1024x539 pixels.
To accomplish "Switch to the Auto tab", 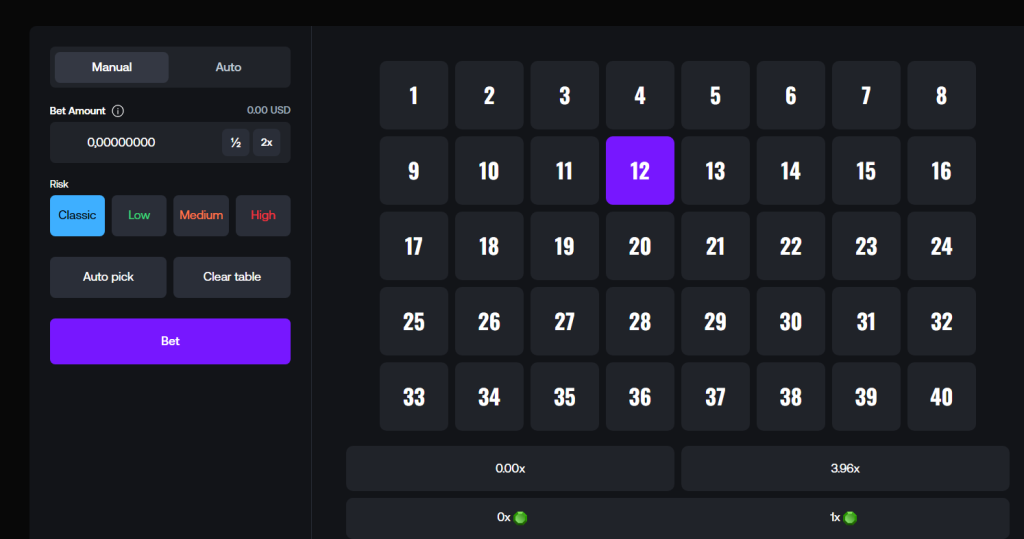I will click(228, 67).
